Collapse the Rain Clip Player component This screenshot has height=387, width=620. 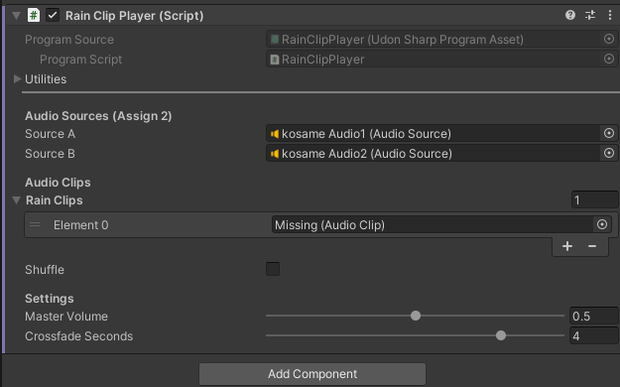click(x=16, y=15)
